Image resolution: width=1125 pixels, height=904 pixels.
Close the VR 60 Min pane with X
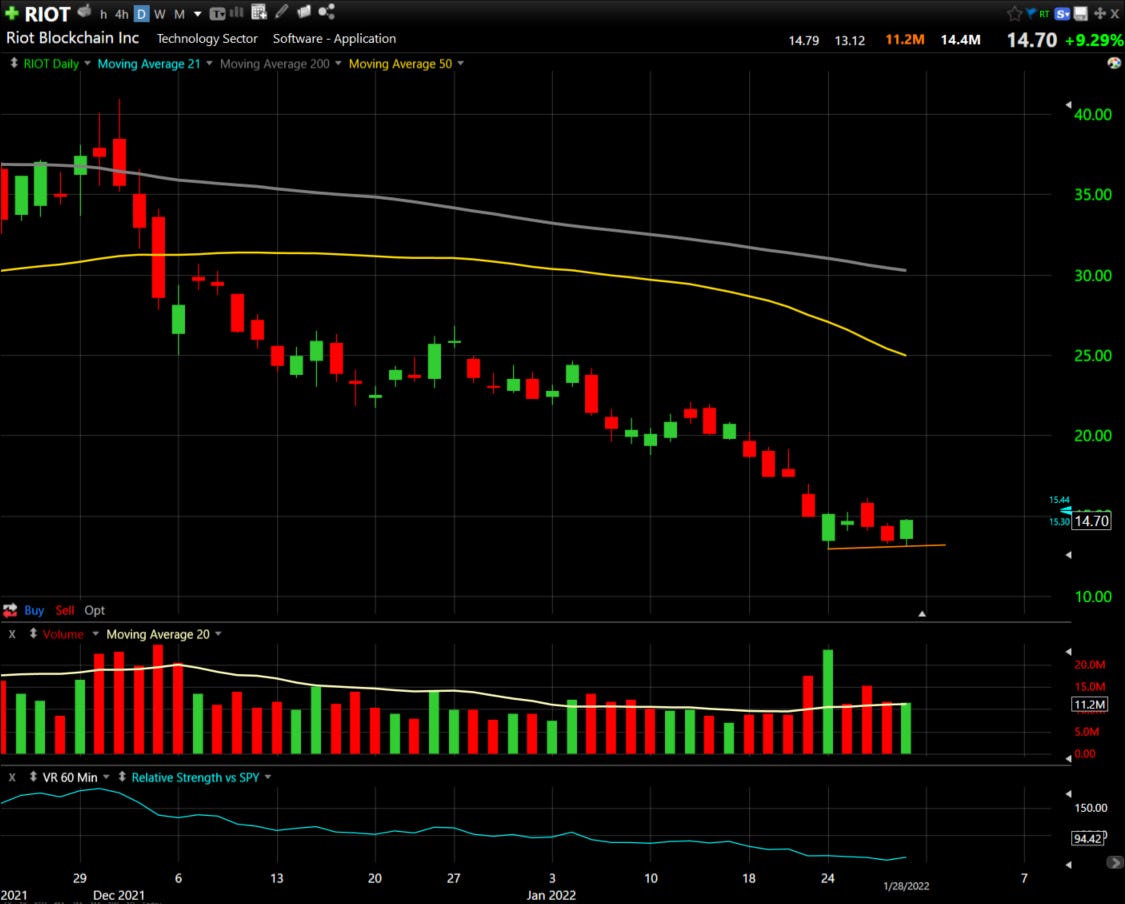[12, 778]
